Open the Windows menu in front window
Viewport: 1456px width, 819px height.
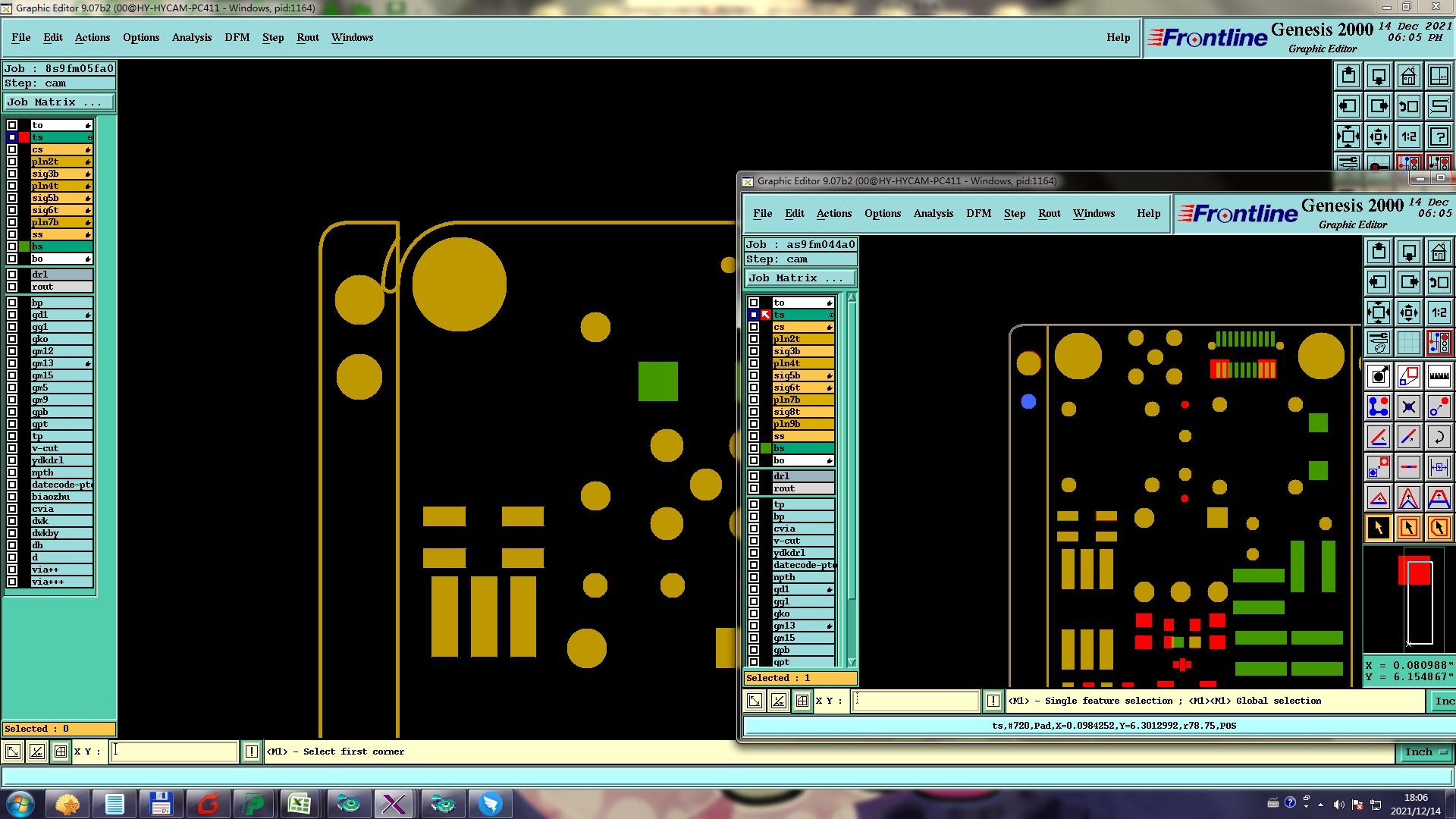[1094, 213]
